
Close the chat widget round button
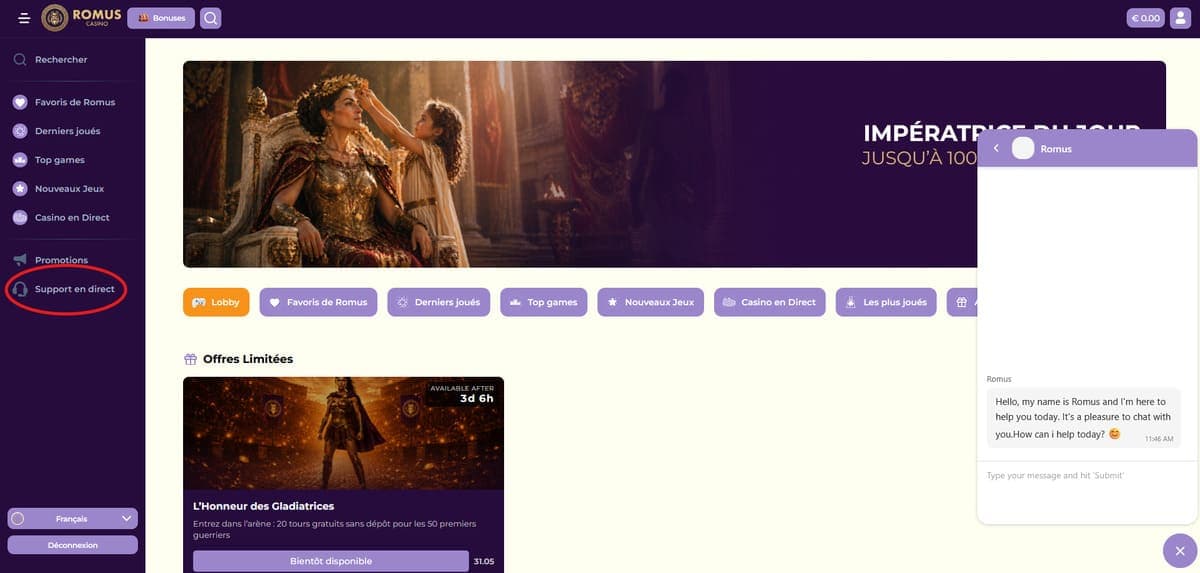tap(1180, 551)
